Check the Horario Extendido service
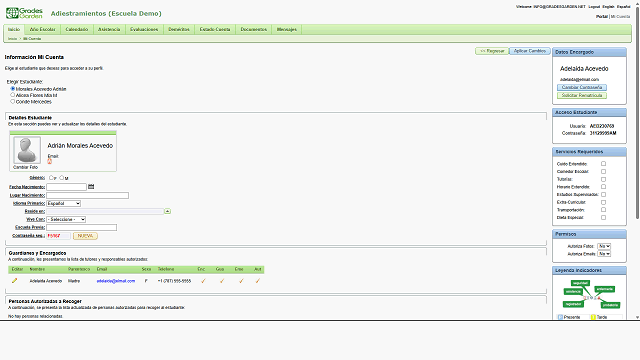Screen dimensions: 640x360 click(603, 187)
